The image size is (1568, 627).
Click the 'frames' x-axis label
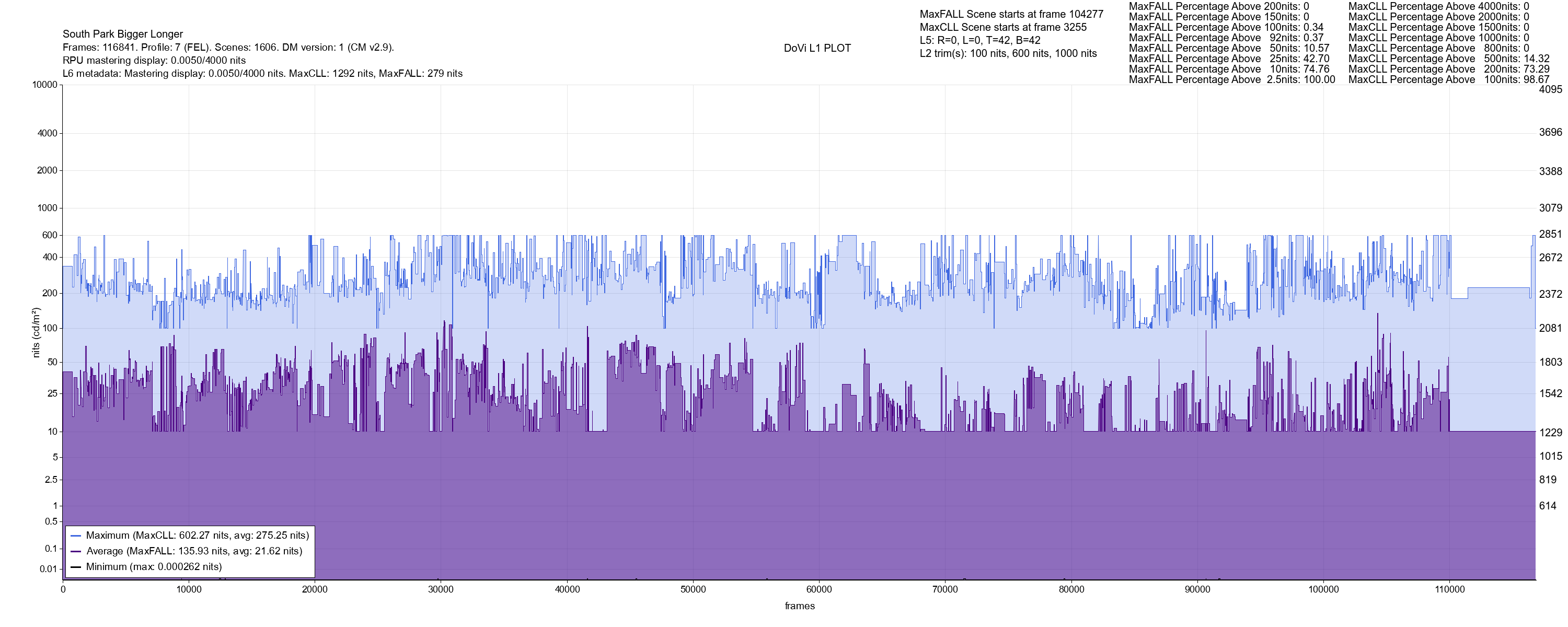tap(799, 606)
